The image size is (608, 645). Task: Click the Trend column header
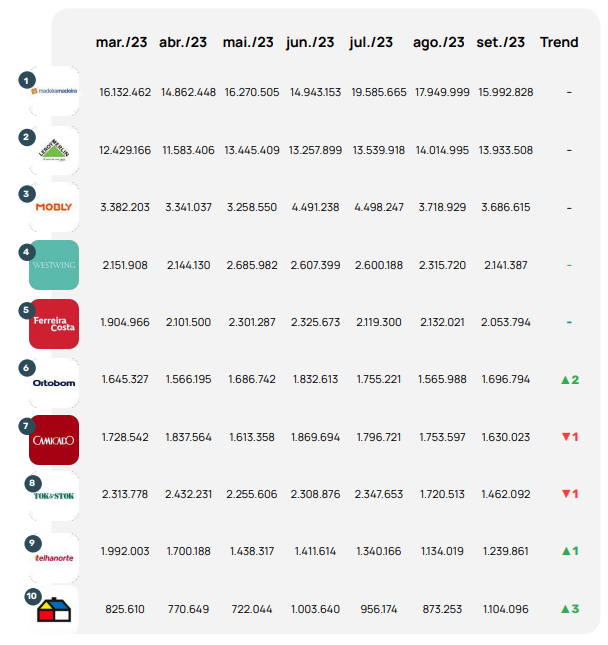tap(559, 42)
